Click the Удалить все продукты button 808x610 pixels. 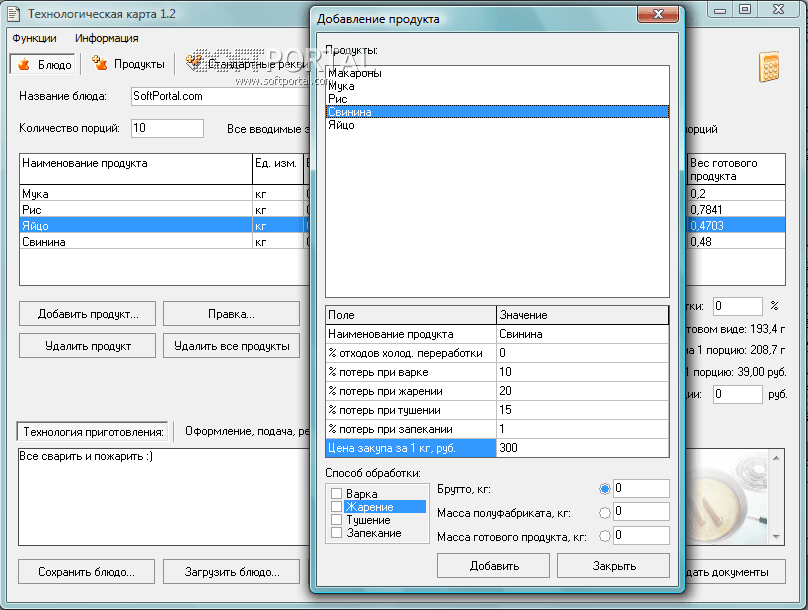click(231, 346)
